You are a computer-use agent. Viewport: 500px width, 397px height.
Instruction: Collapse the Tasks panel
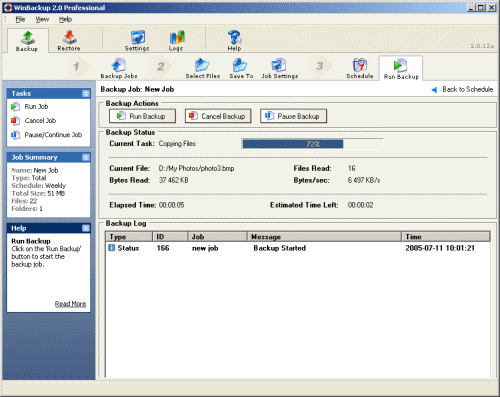point(86,94)
